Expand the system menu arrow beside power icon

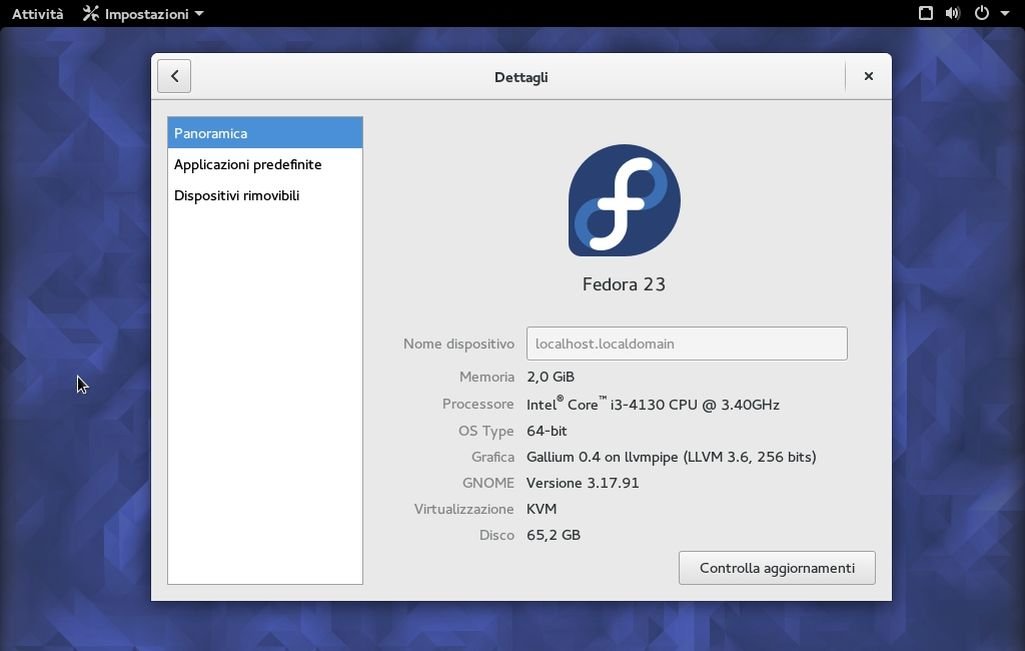pos(1004,14)
